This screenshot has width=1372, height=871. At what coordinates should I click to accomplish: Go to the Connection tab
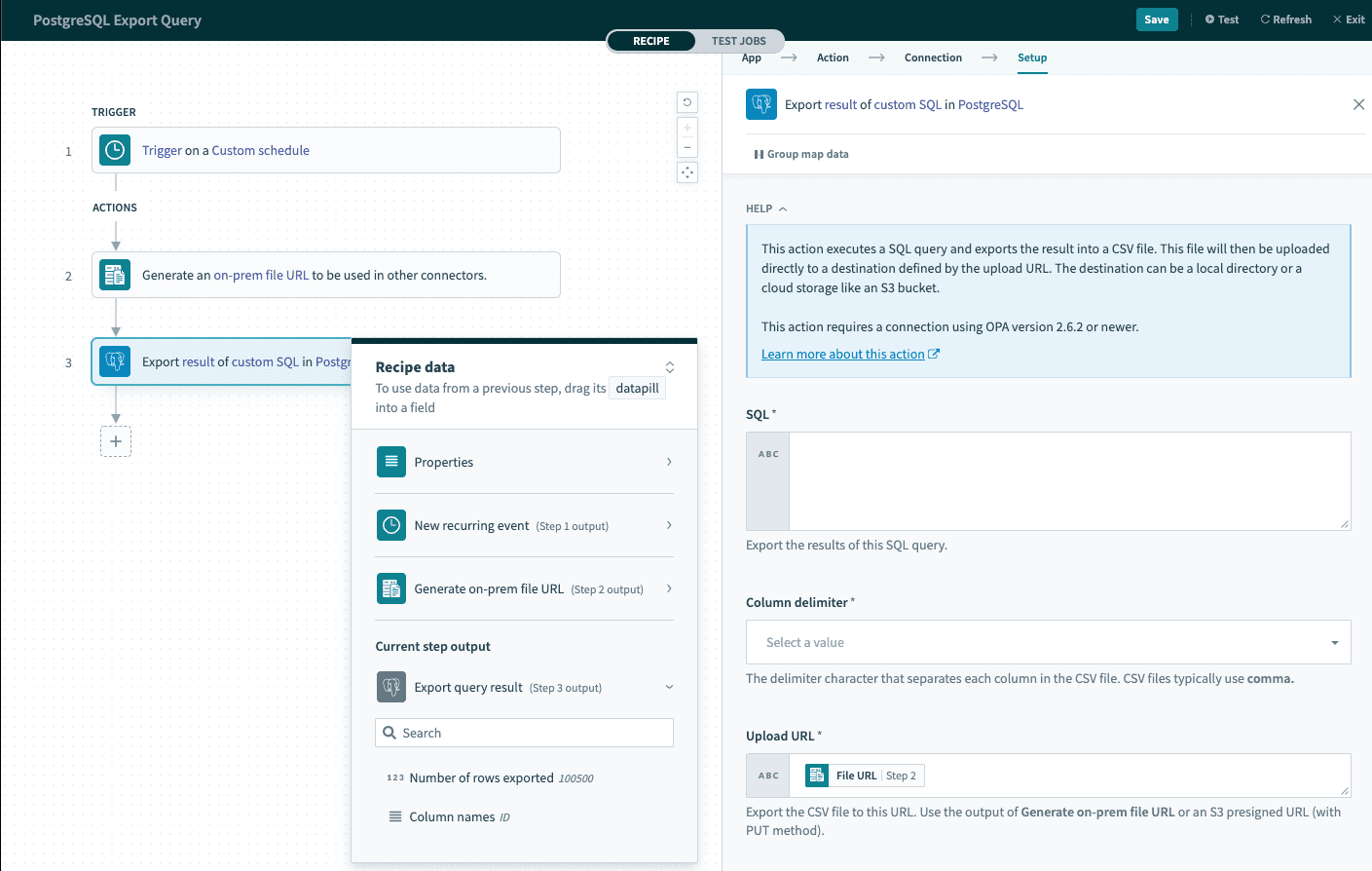coord(933,57)
